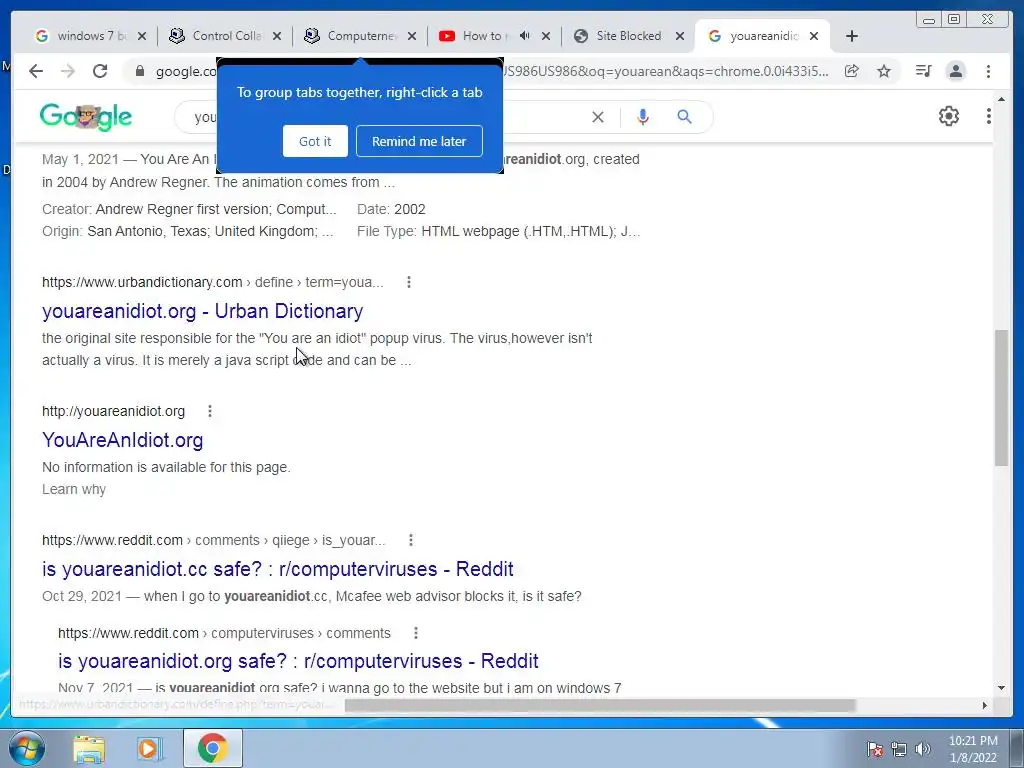Image resolution: width=1024 pixels, height=768 pixels.
Task: Close the youareanidiot tab
Action: [x=814, y=36]
